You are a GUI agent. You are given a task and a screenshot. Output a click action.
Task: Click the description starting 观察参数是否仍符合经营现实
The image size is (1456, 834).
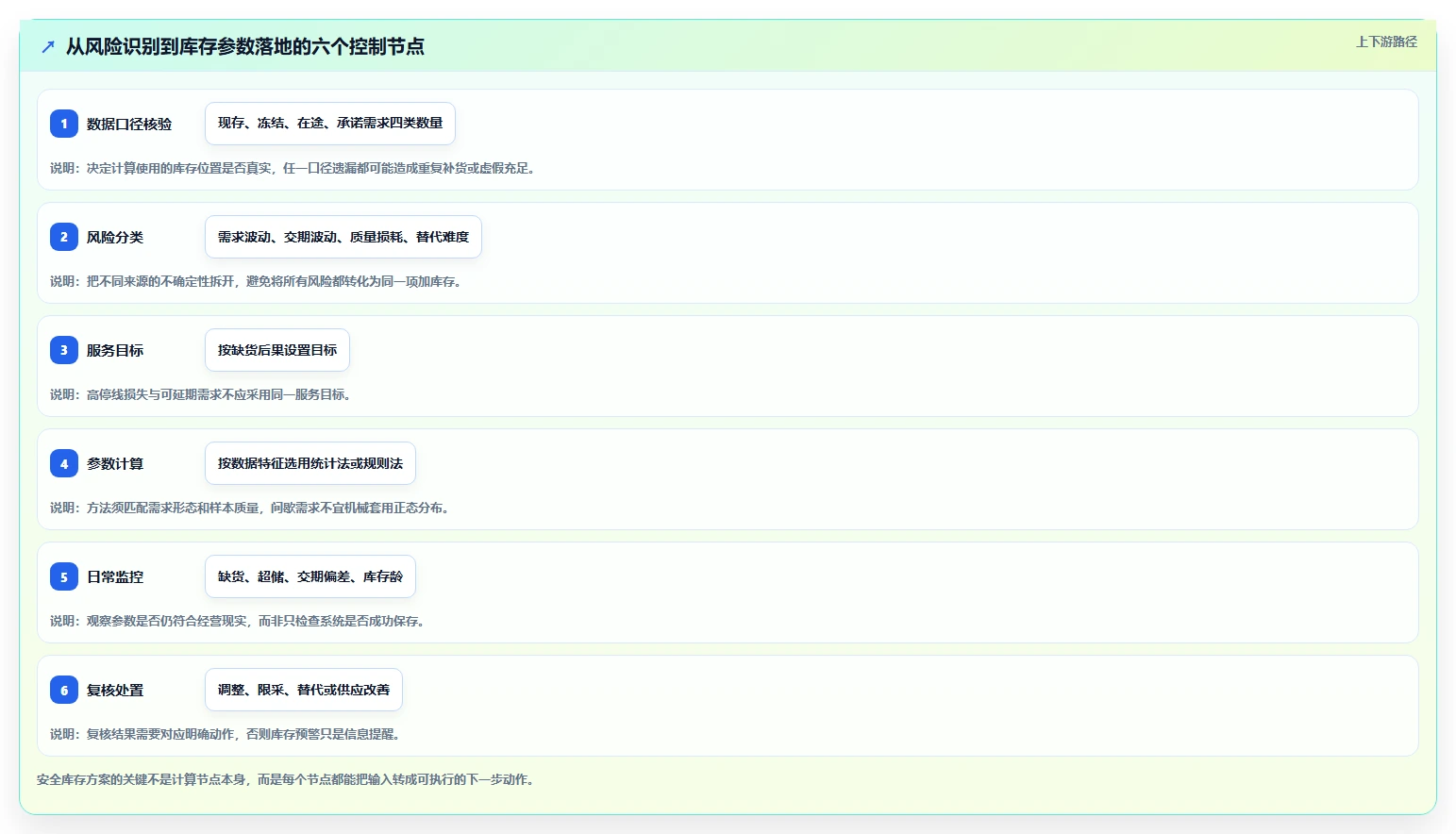(240, 621)
